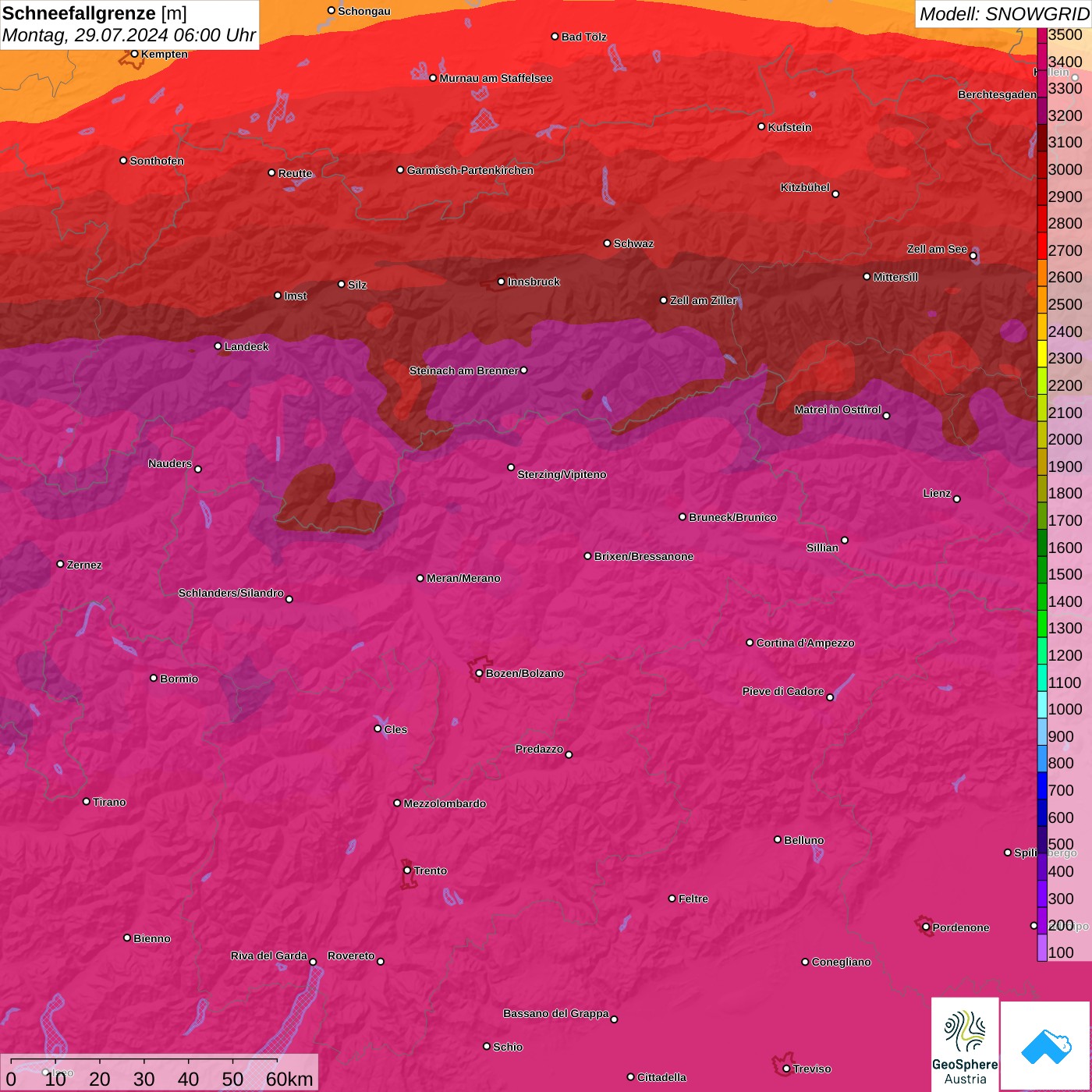
Task: Click the blue avalanche service logo
Action: [x=1046, y=1046]
